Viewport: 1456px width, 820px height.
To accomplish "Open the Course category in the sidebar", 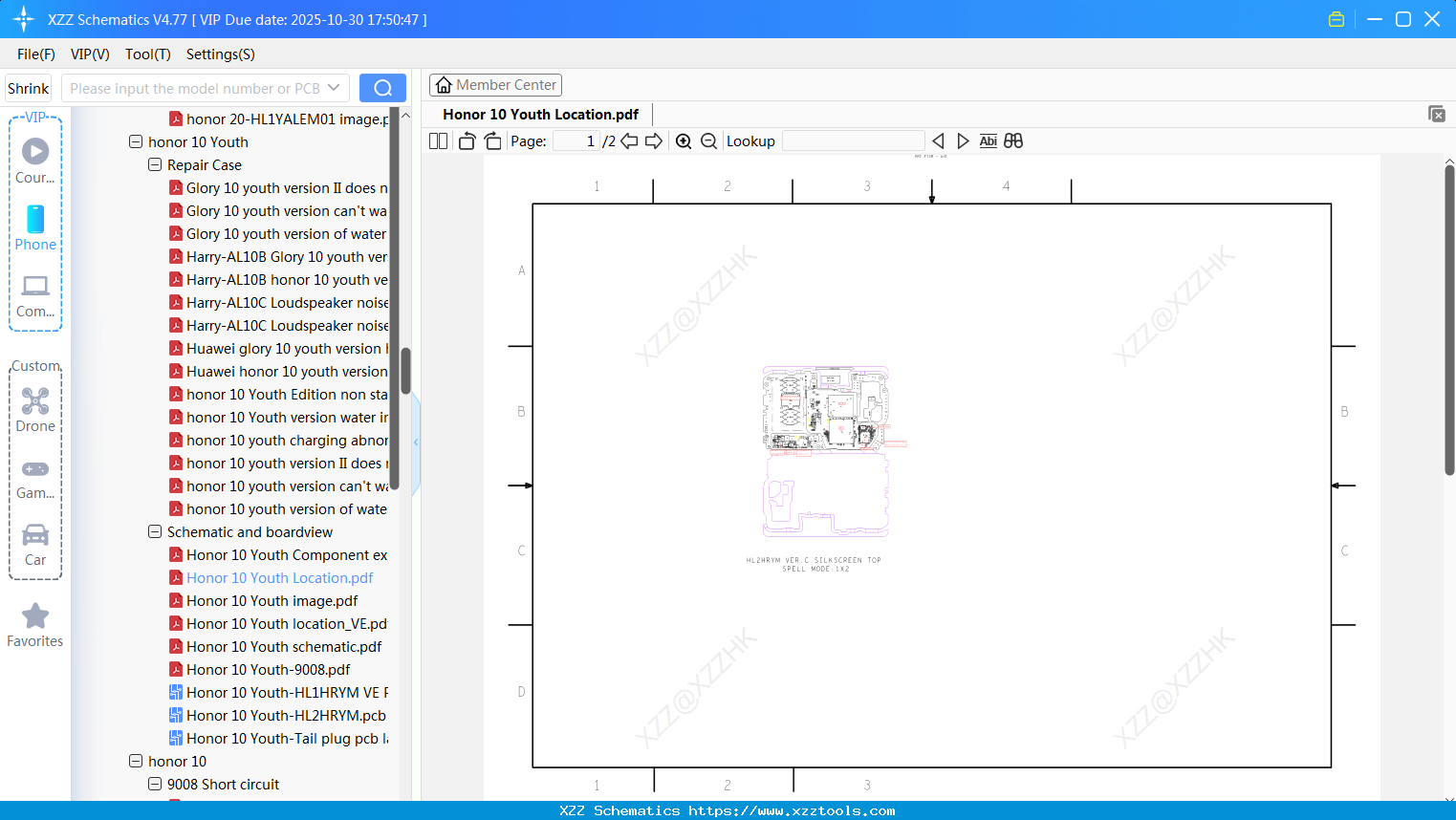I will pos(35,161).
